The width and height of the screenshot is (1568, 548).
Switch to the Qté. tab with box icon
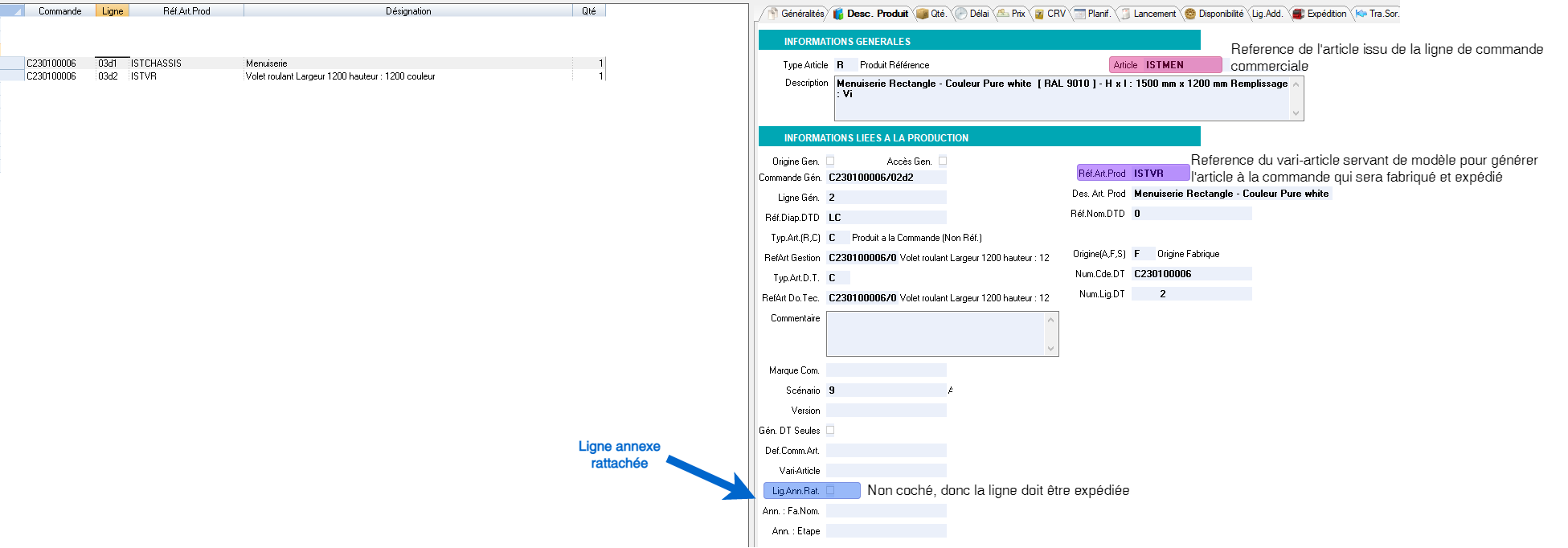(x=931, y=14)
